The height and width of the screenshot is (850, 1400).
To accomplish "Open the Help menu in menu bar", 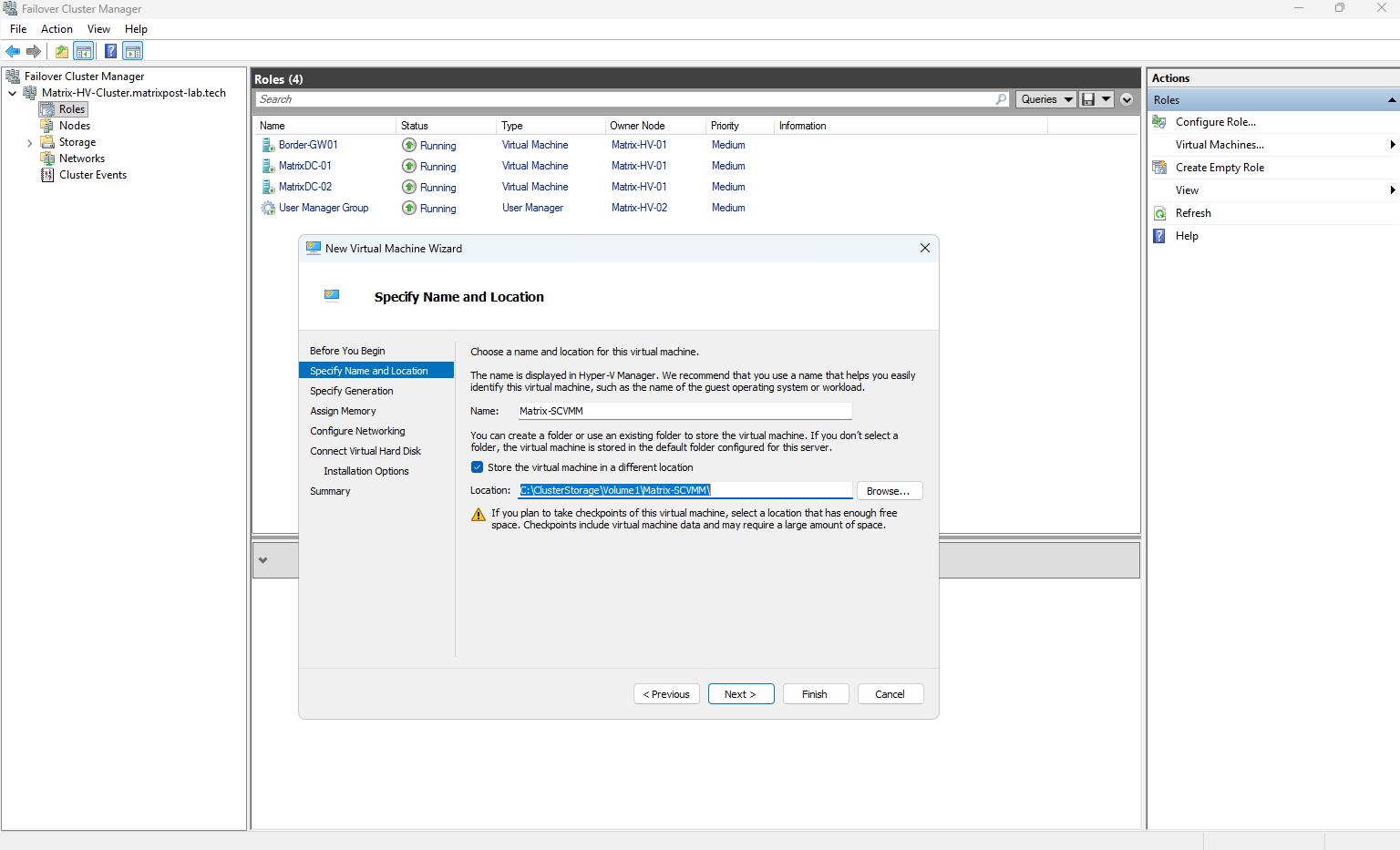I will pyautogui.click(x=136, y=29).
